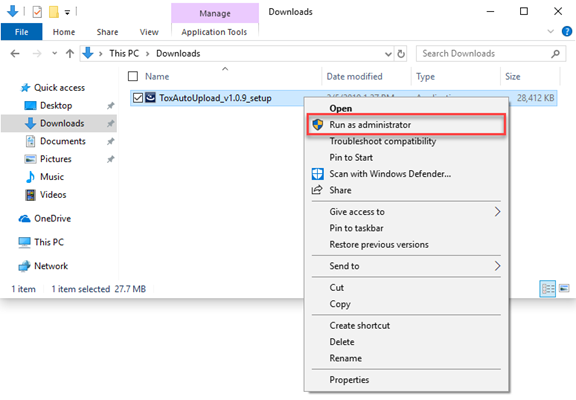Viewport: 576px width, 400px height.
Task: Click the Share icon in context menu
Action: [317, 190]
